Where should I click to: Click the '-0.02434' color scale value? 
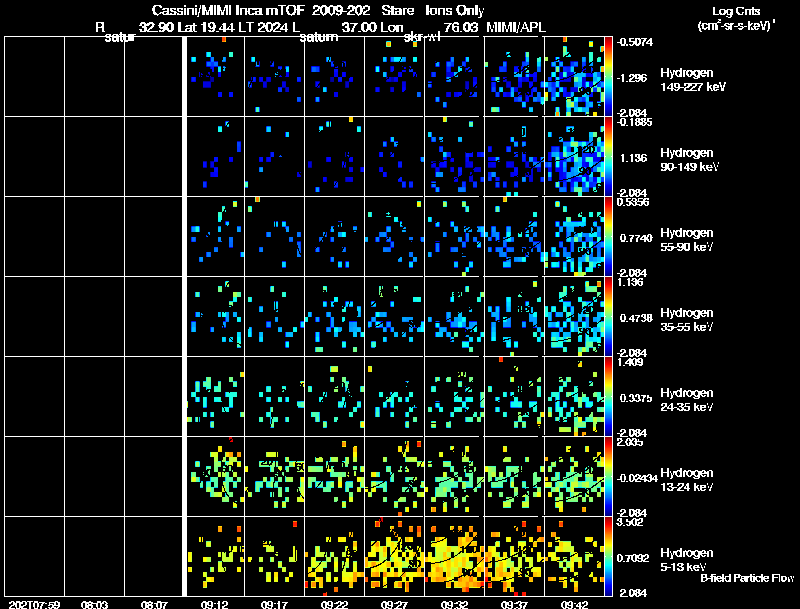636,478
